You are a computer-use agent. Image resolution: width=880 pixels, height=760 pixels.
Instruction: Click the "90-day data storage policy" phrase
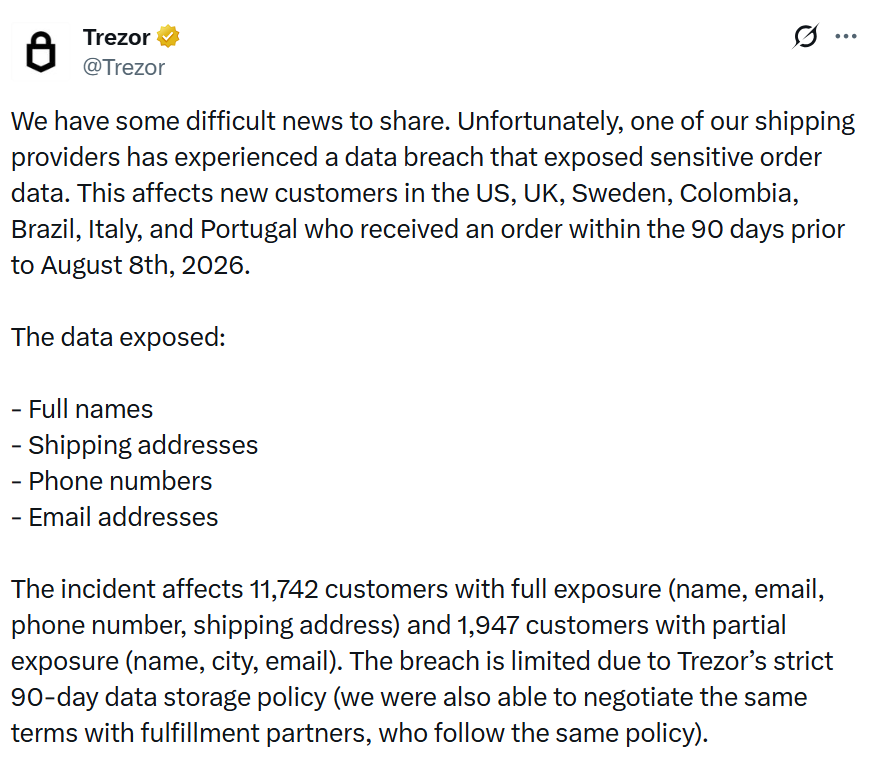click(x=169, y=698)
